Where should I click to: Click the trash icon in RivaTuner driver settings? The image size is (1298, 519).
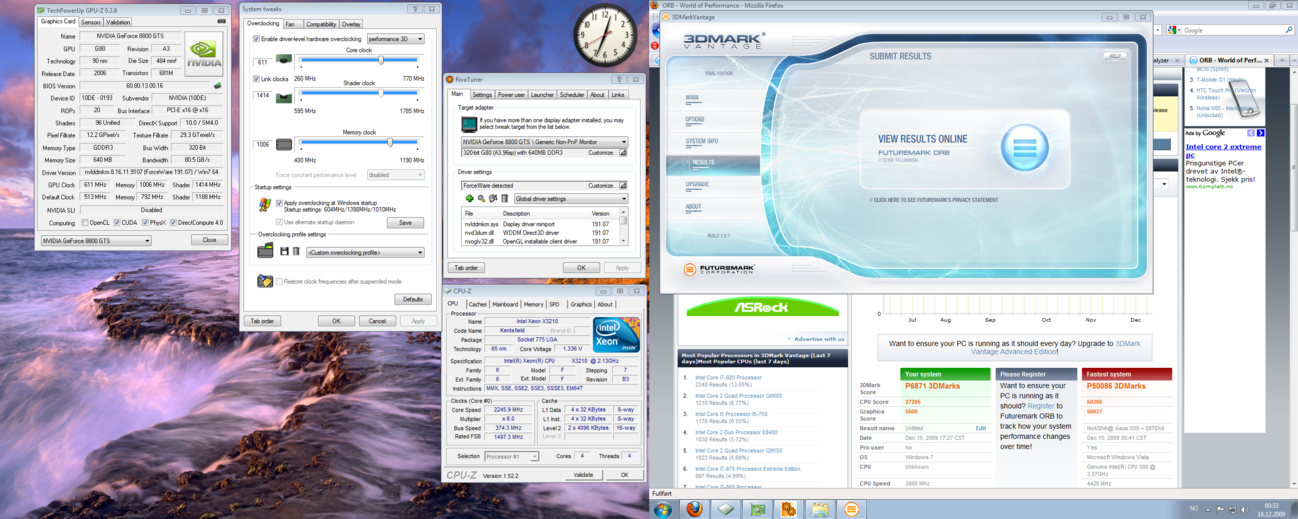[505, 199]
